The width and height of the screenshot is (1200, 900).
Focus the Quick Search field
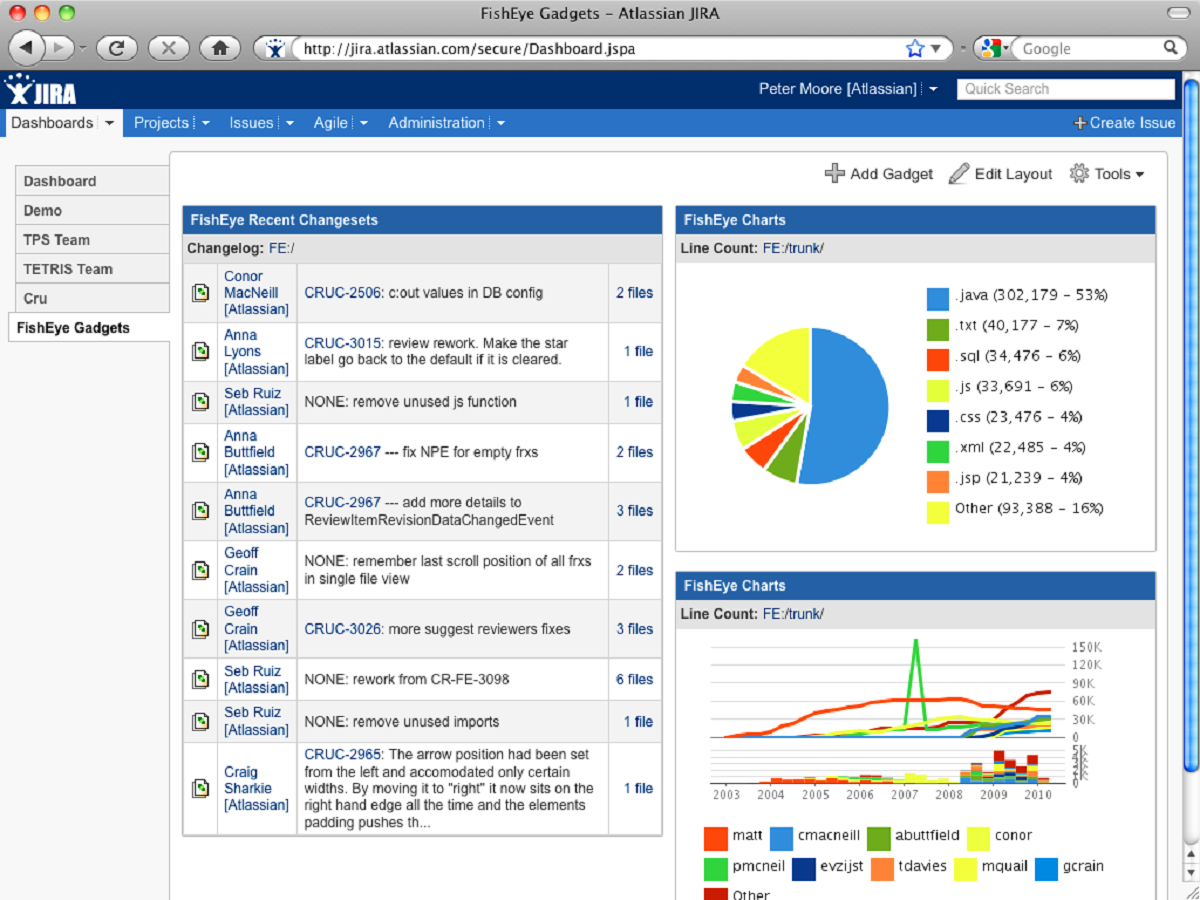pyautogui.click(x=1065, y=89)
